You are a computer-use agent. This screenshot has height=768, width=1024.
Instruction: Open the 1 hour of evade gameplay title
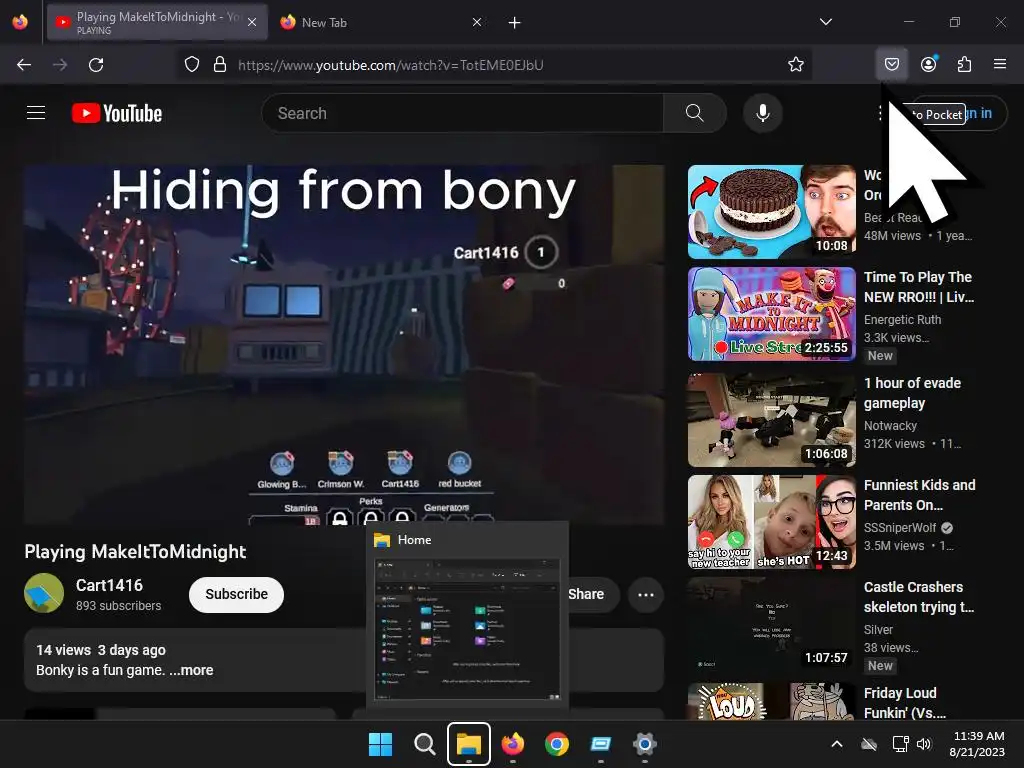point(912,393)
